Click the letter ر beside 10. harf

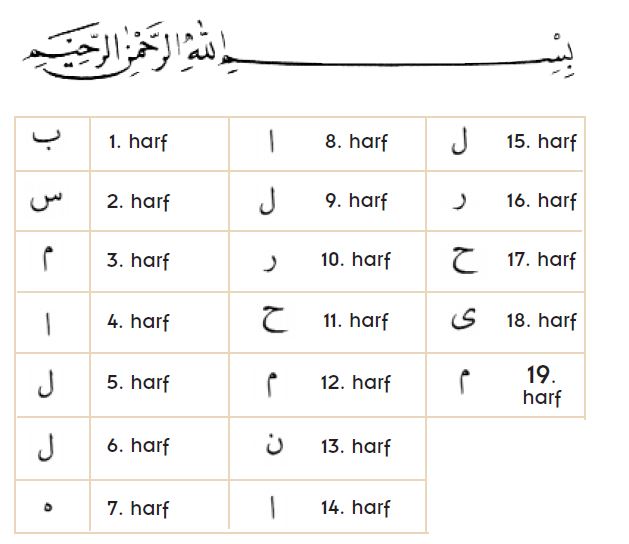pos(270,263)
